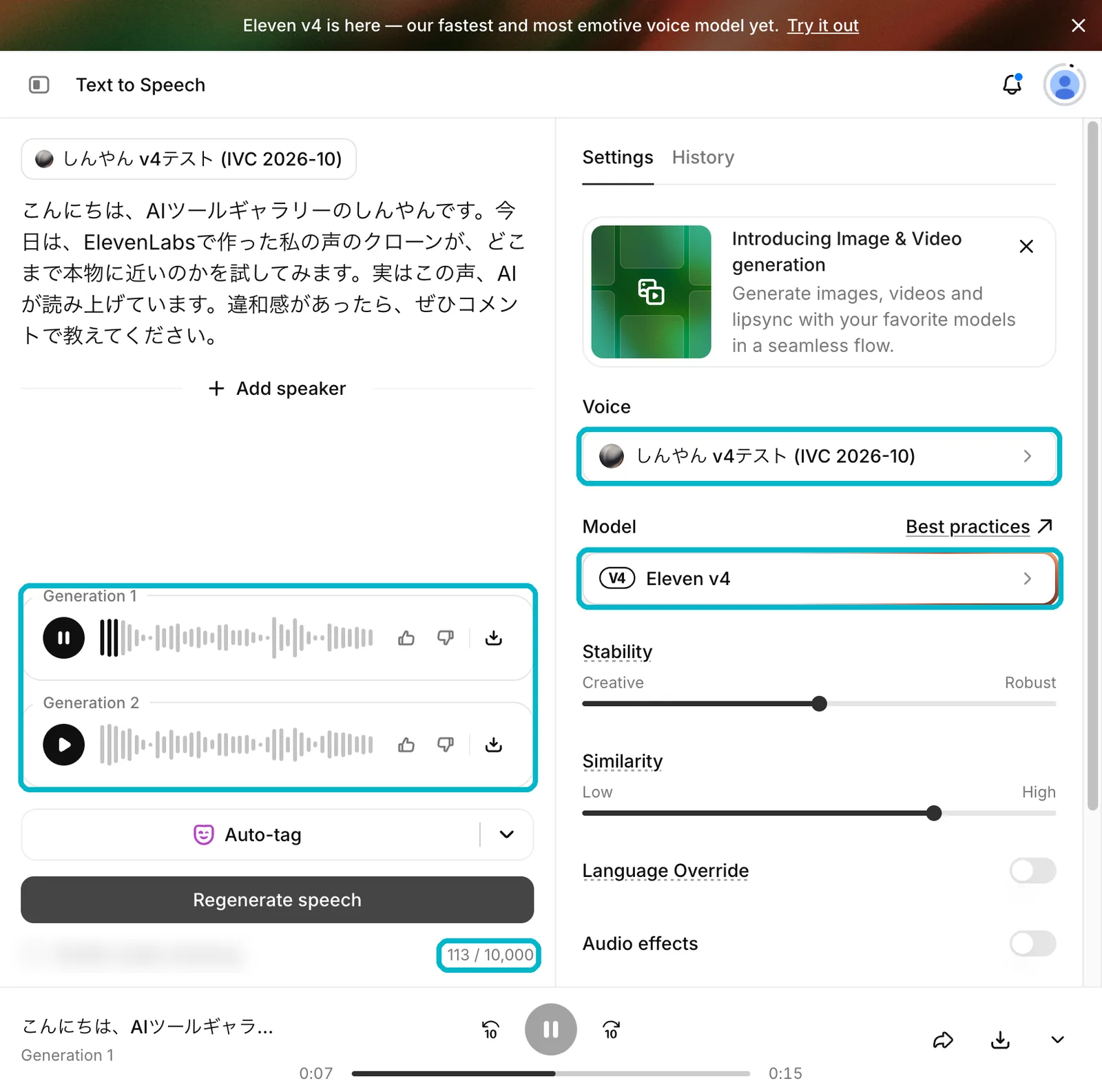Pause Generation 1 playback

coord(64,638)
